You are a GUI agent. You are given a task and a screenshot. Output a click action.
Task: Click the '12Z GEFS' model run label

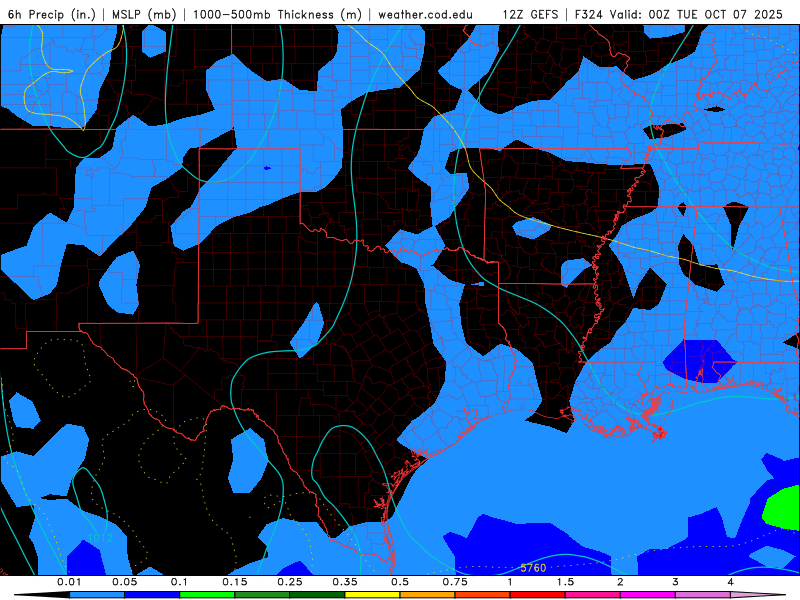[530, 14]
